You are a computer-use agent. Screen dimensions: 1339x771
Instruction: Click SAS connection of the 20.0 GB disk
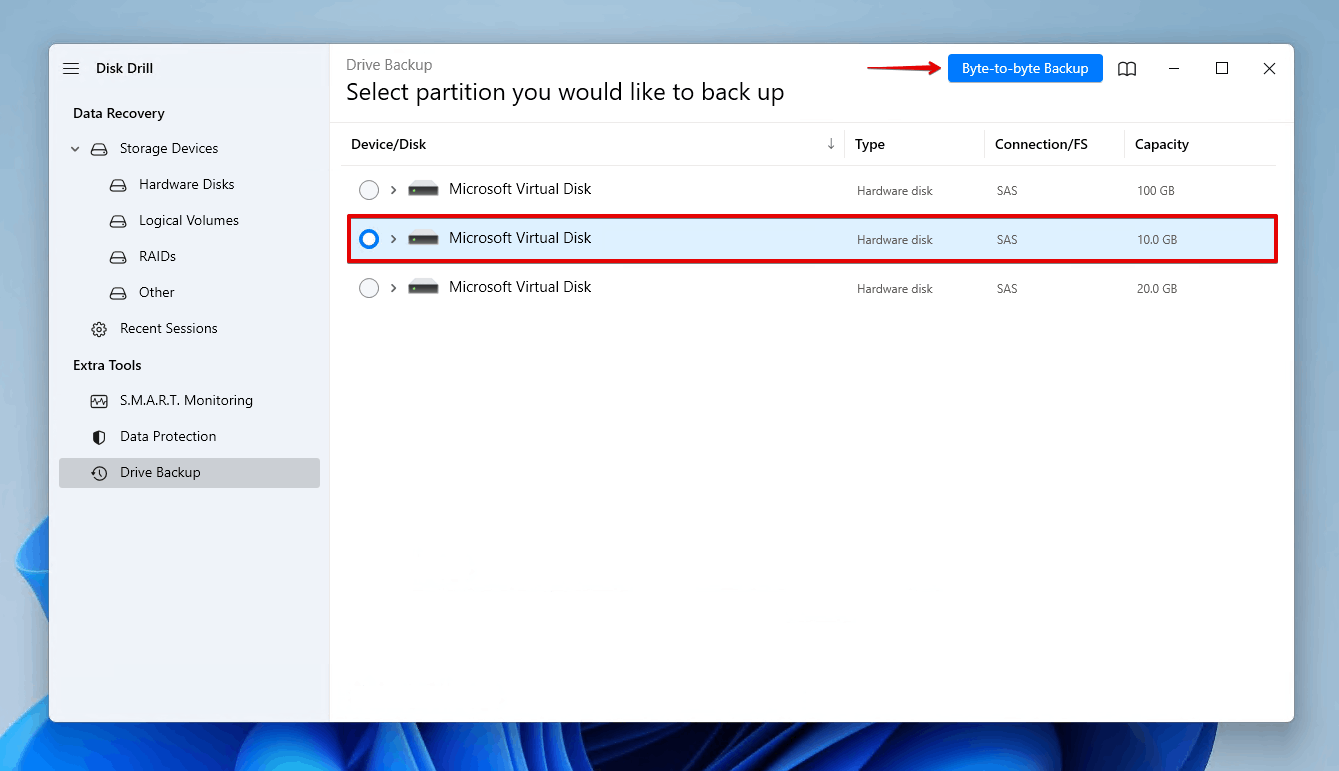(1007, 288)
